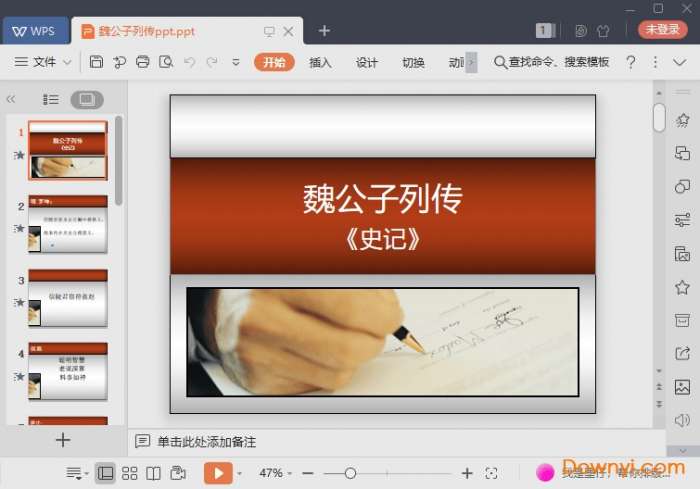Select slide 1 thumbnail
The height and width of the screenshot is (489, 700).
(x=68, y=150)
